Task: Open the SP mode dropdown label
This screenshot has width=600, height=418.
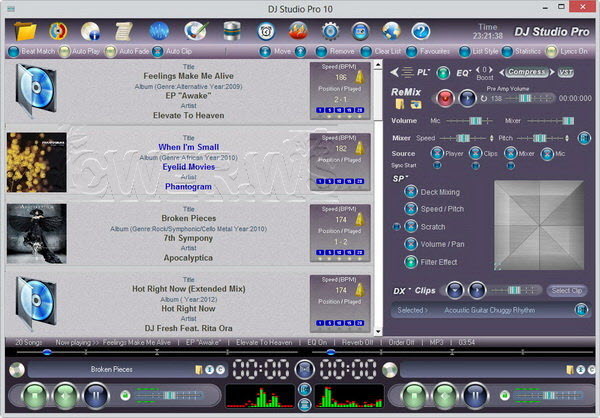Action: click(400, 178)
